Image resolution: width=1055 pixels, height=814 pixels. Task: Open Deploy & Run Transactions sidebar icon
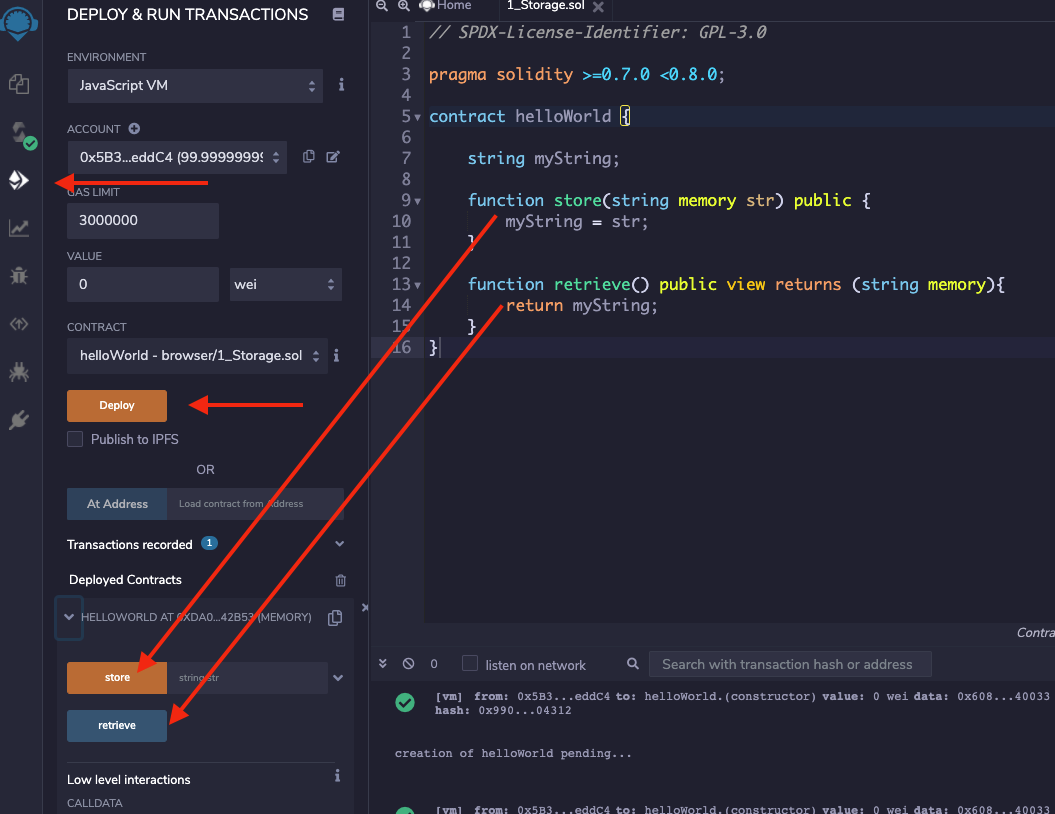(x=19, y=180)
